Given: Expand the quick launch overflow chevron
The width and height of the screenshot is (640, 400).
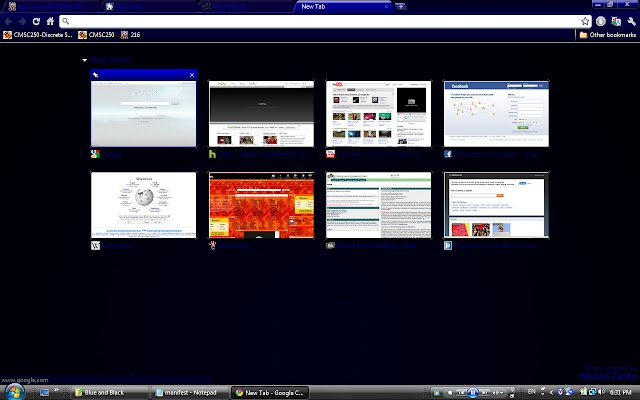Looking at the screenshot, I should point(56,391).
